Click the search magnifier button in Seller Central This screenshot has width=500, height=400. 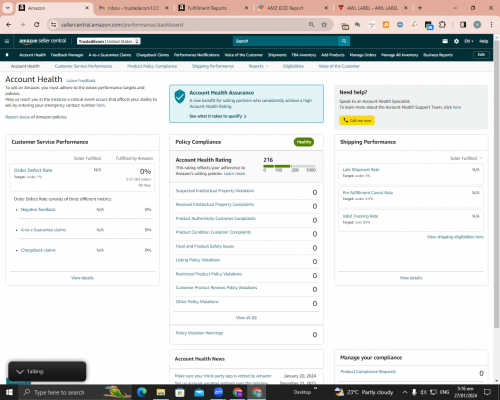[x=344, y=41]
